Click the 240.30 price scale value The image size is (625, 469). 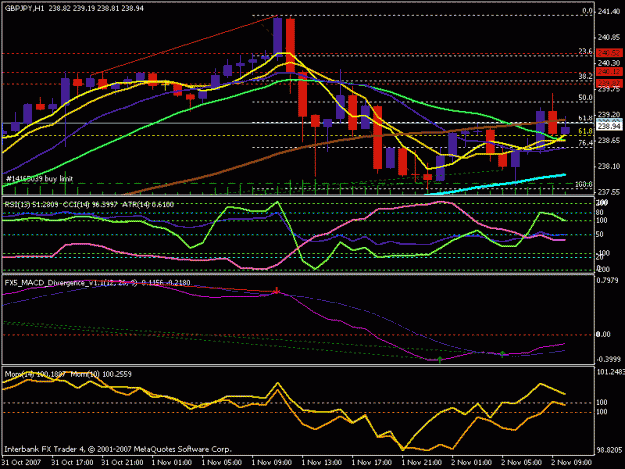point(608,63)
